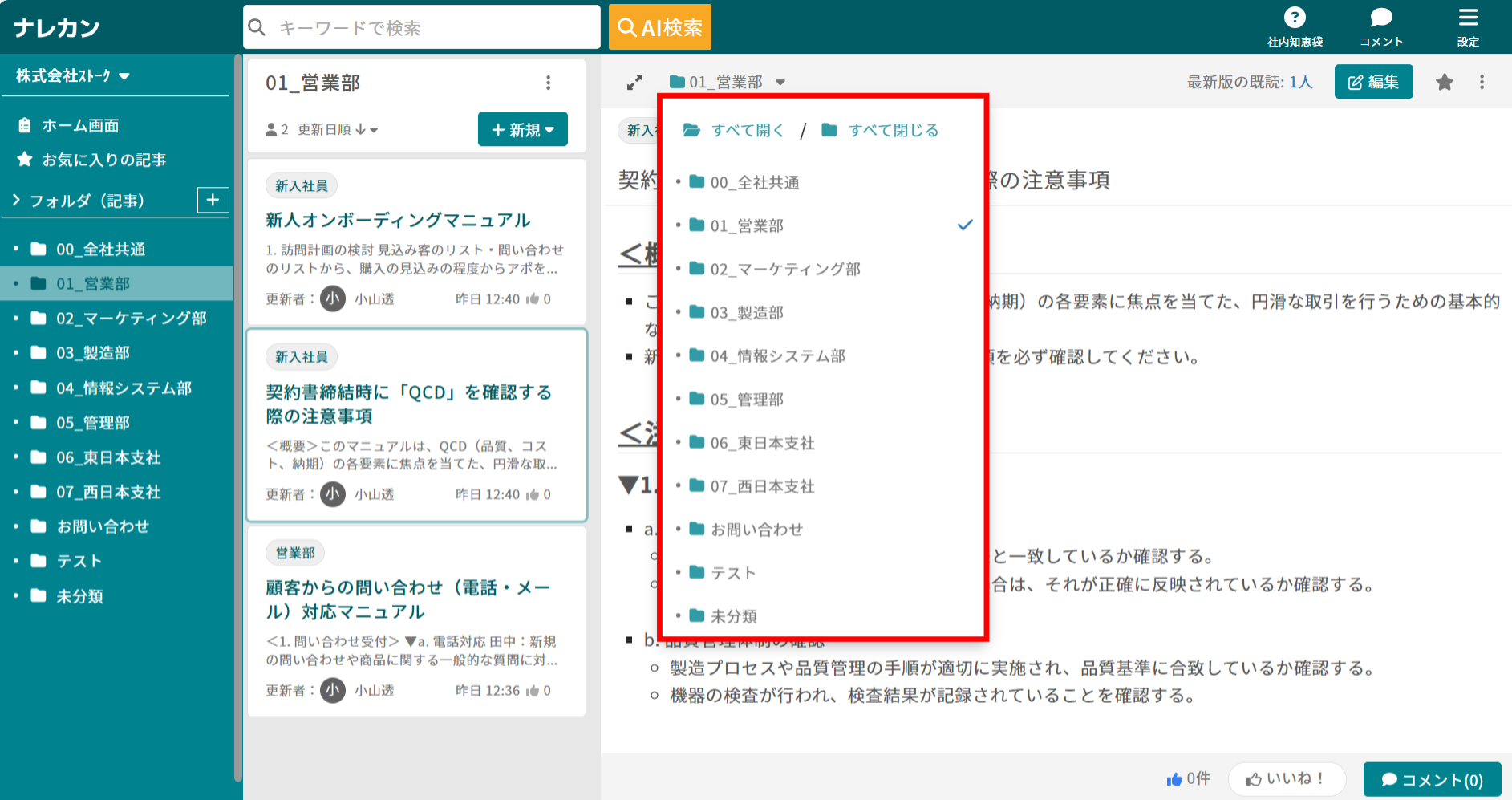The image size is (1512, 800).
Task: Open the article's three-dot menu
Action: (x=1482, y=81)
